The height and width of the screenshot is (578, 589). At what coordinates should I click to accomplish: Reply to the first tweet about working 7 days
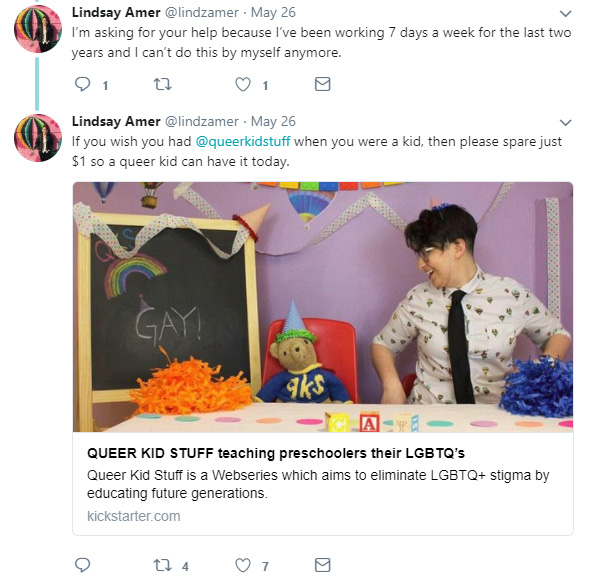click(82, 84)
